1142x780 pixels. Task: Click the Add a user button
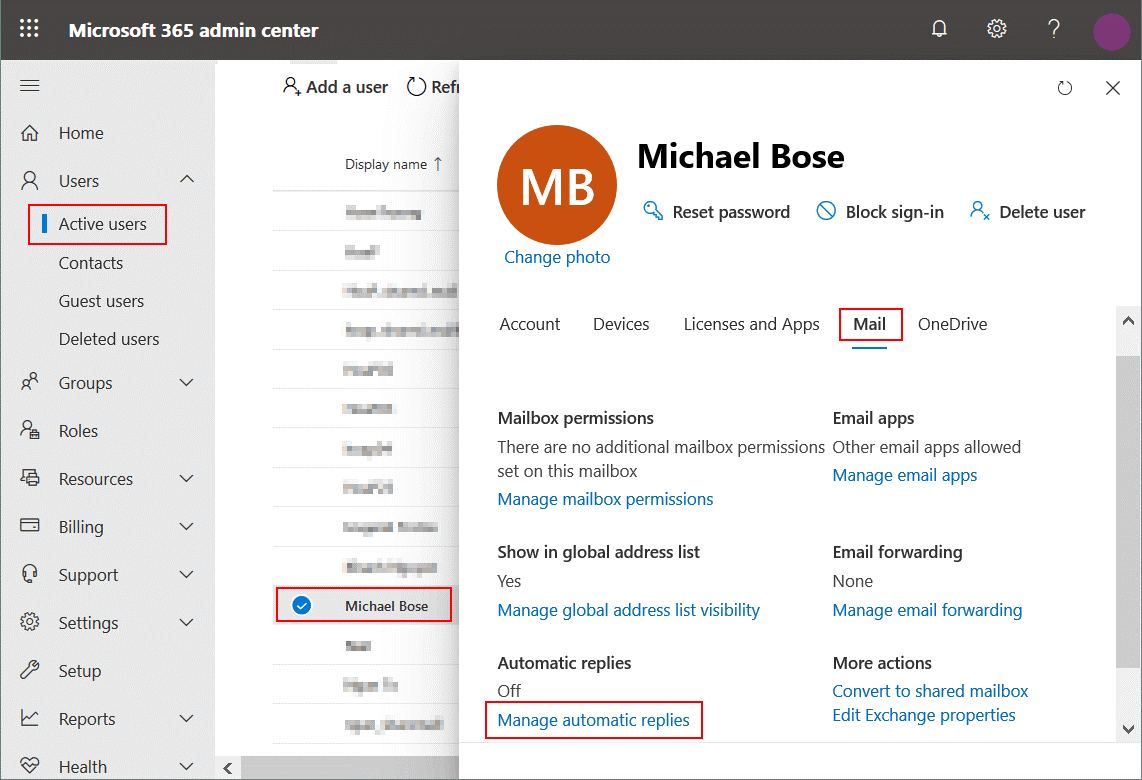tap(335, 87)
